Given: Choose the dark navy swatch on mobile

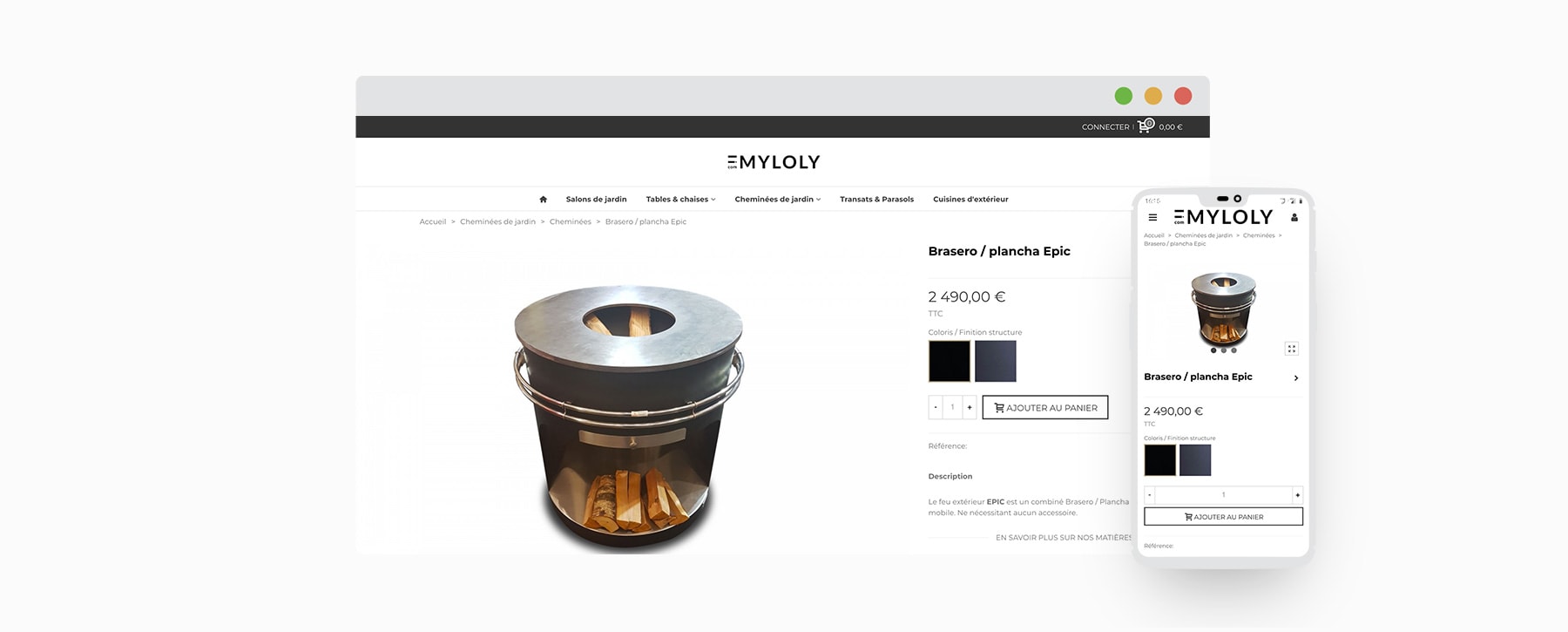Looking at the screenshot, I should pyautogui.click(x=1195, y=460).
